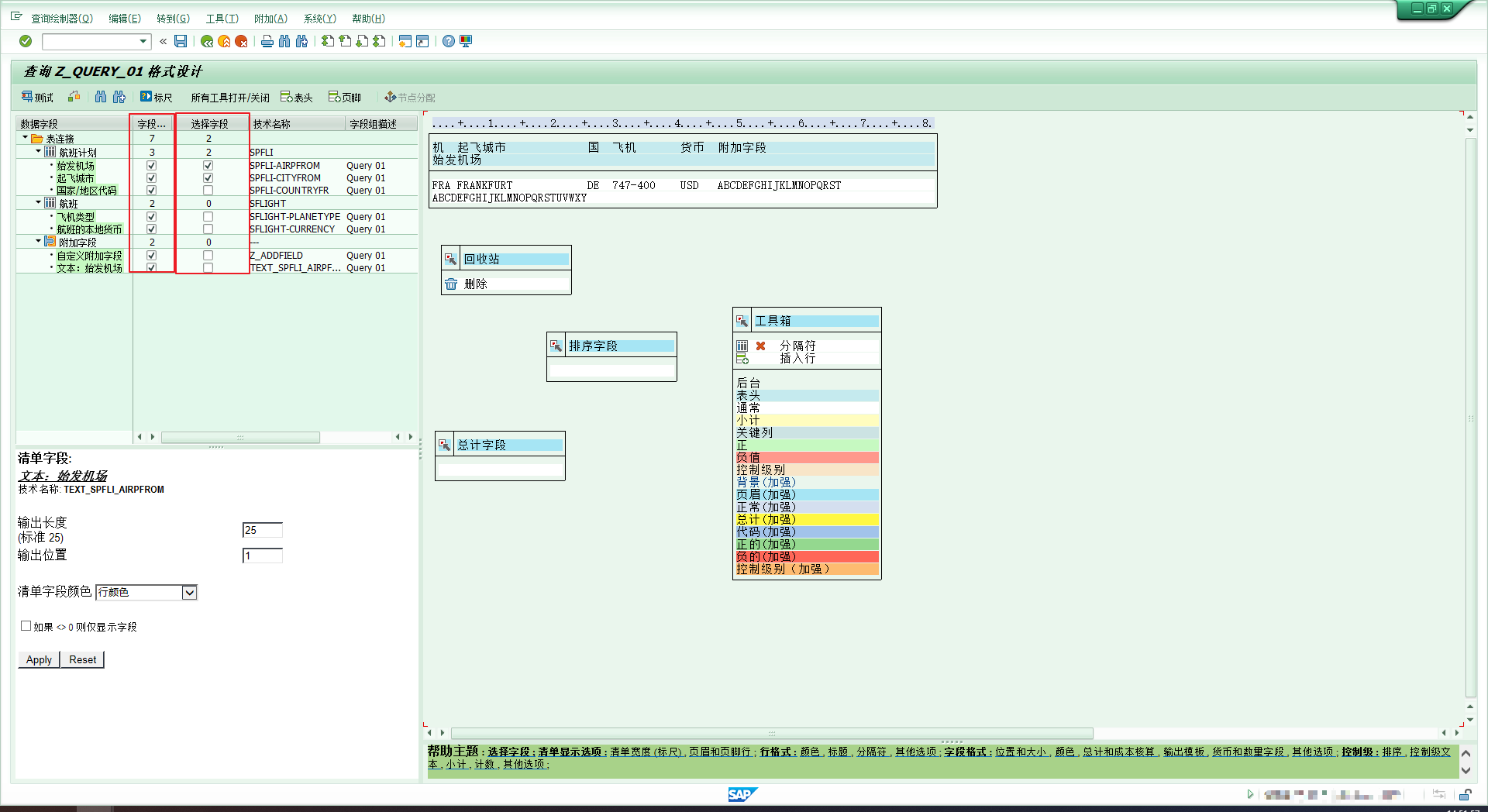Click the red Cancel icon in the toolbar
The image size is (1488, 812).
tap(241, 41)
